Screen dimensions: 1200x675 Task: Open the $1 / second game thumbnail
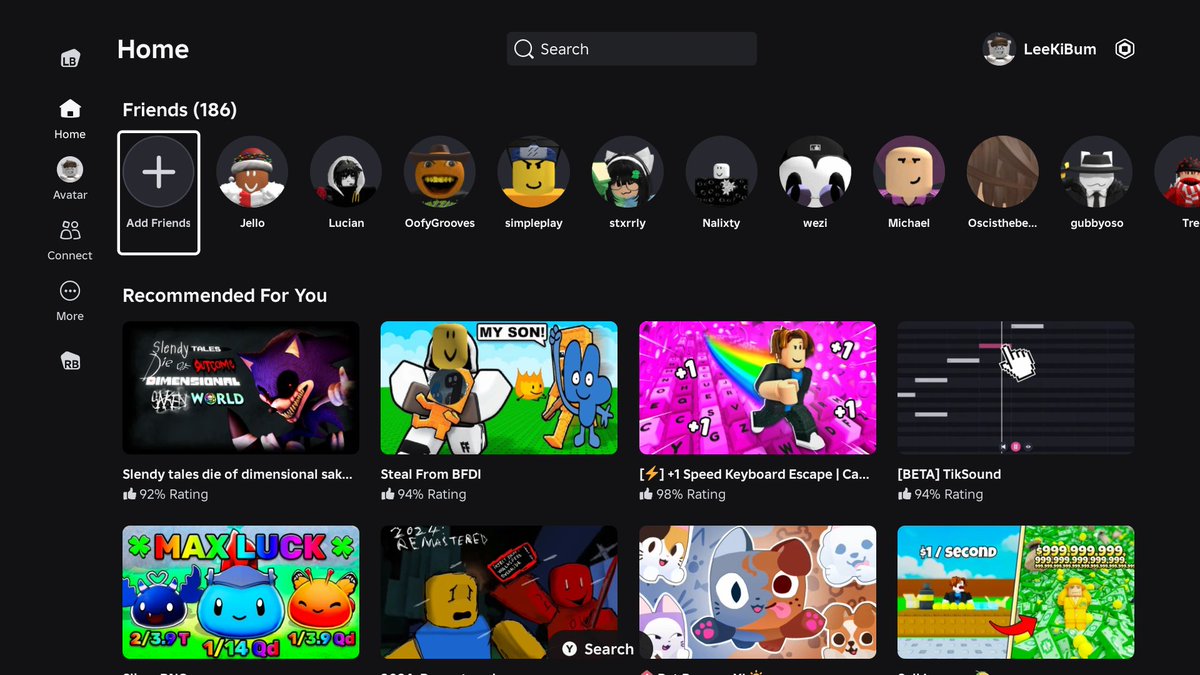tap(1016, 593)
